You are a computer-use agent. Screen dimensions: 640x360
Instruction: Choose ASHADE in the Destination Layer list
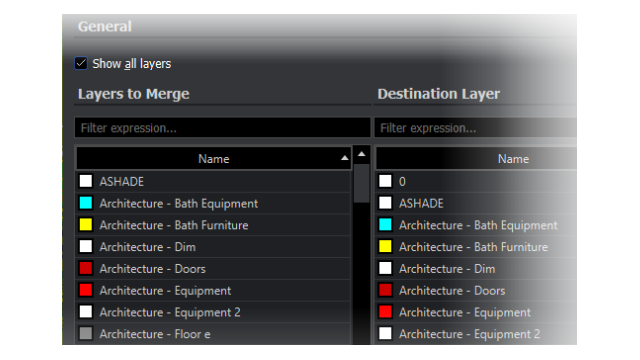point(476,203)
